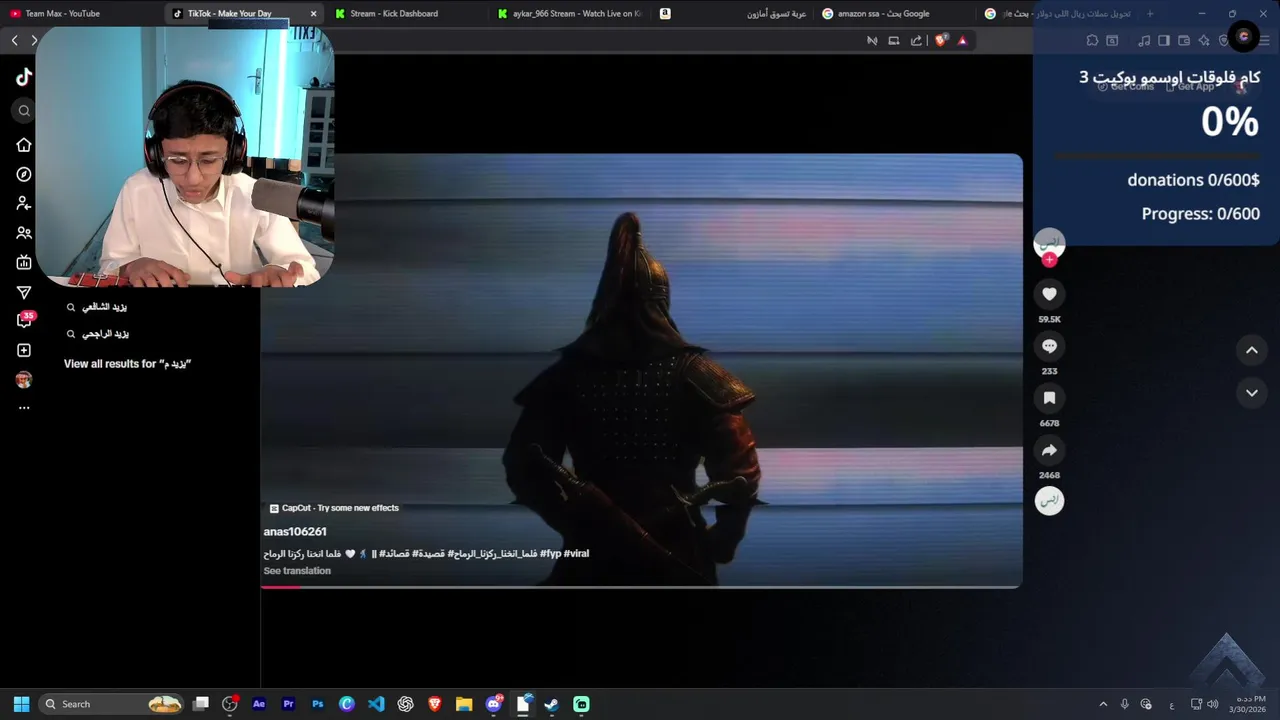Open the Brave Wallet icon
The height and width of the screenshot is (720, 1280).
1184,41
